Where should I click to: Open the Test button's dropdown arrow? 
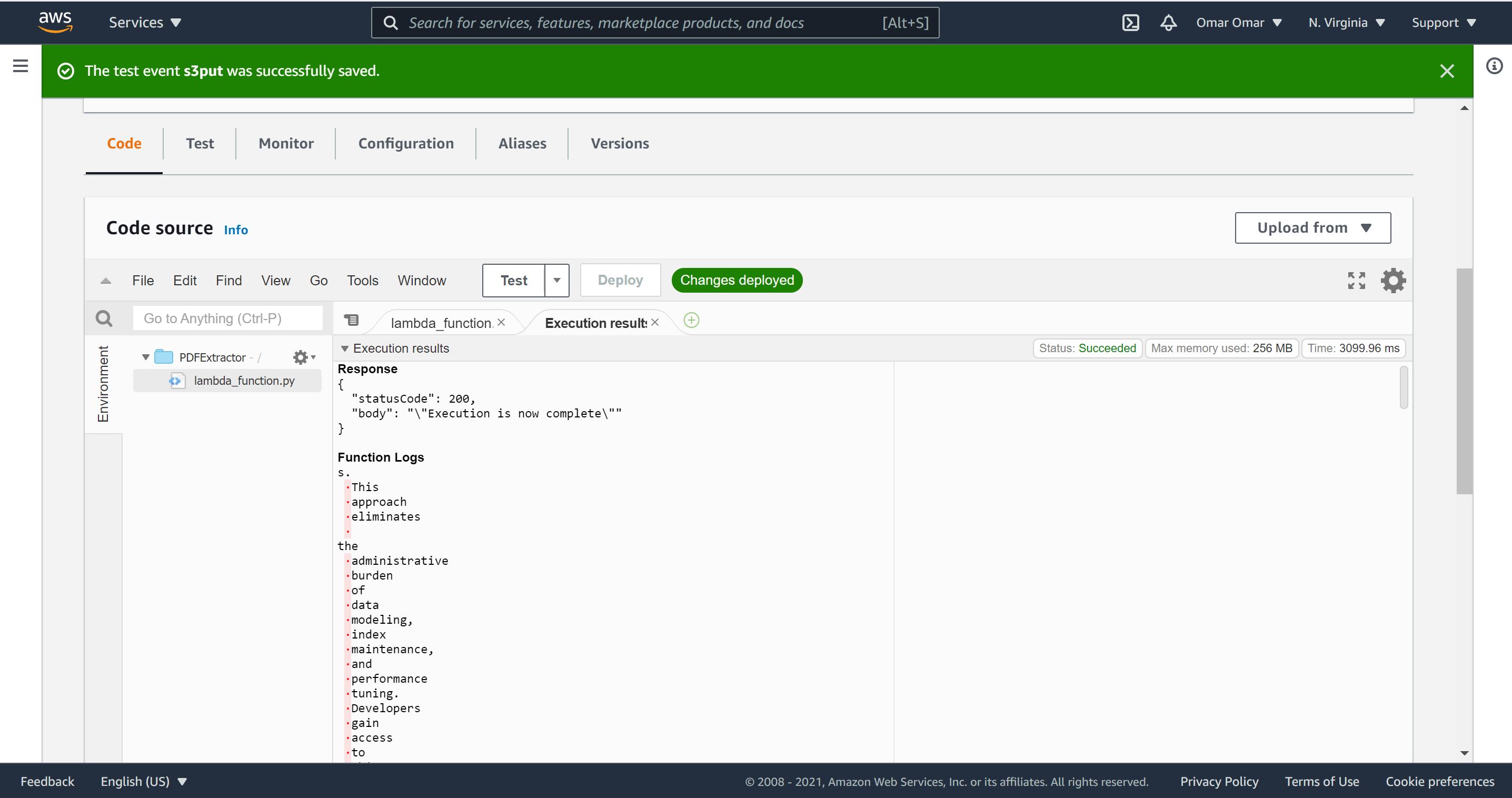tap(556, 281)
